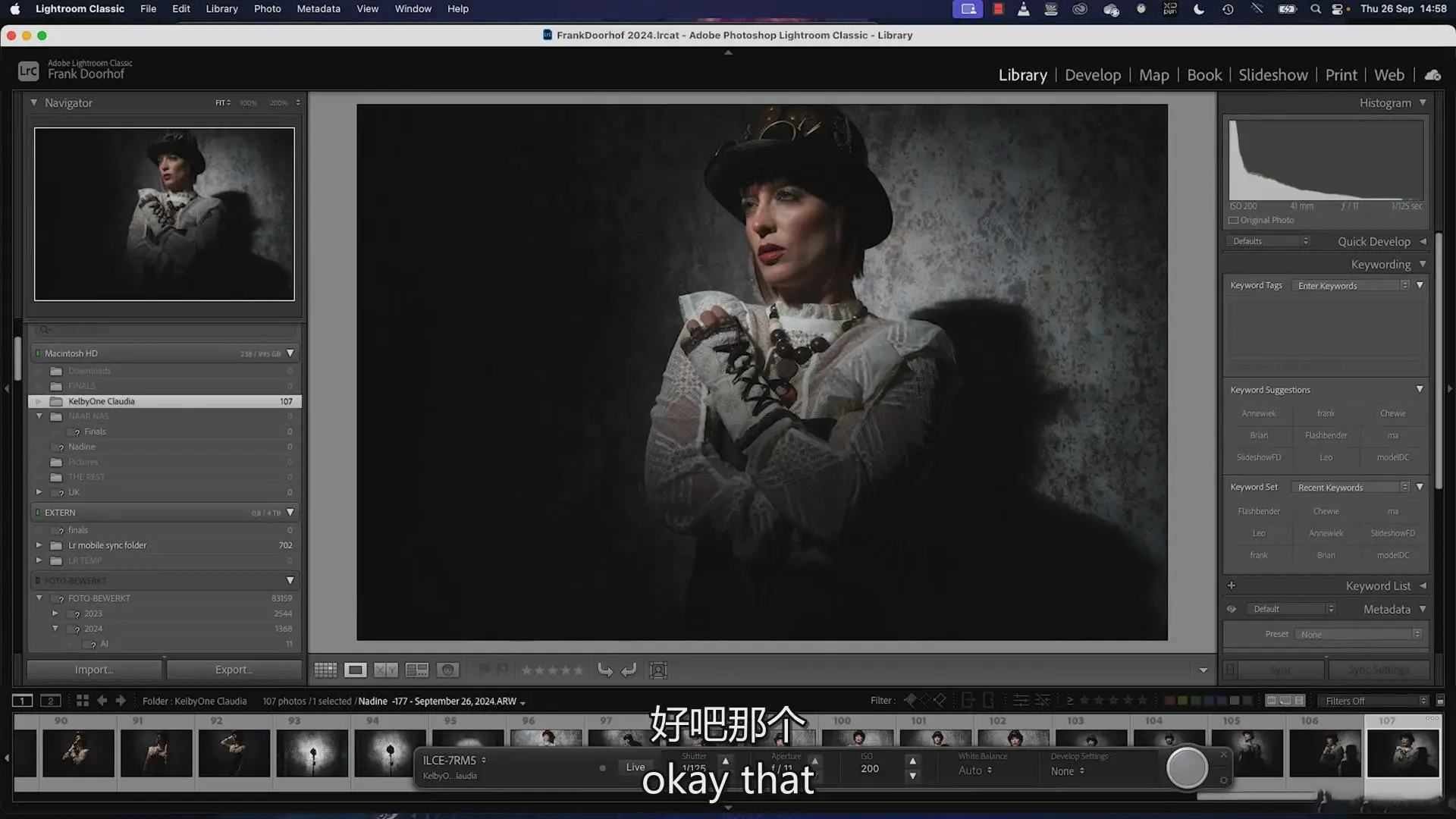Image resolution: width=1456 pixels, height=819 pixels.
Task: Click the cloud sync status icon
Action: (1432, 74)
